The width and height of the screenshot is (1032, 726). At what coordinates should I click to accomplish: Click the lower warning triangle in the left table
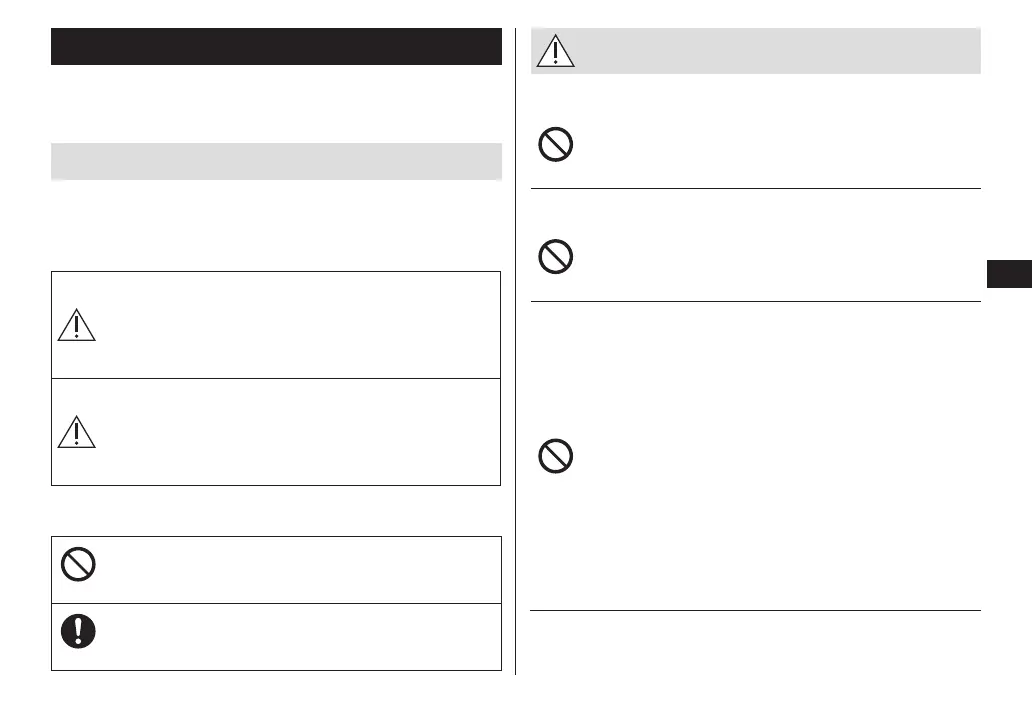(77, 431)
